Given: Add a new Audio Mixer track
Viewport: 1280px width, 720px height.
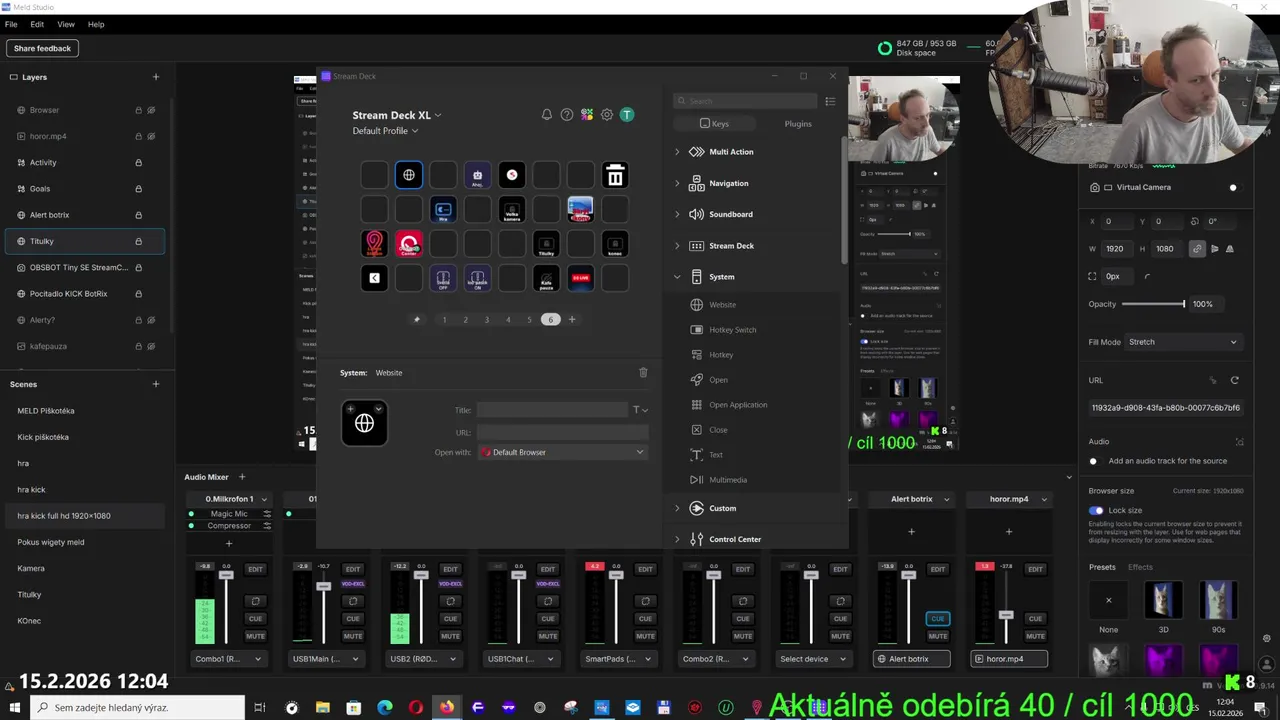Looking at the screenshot, I should click(241, 477).
